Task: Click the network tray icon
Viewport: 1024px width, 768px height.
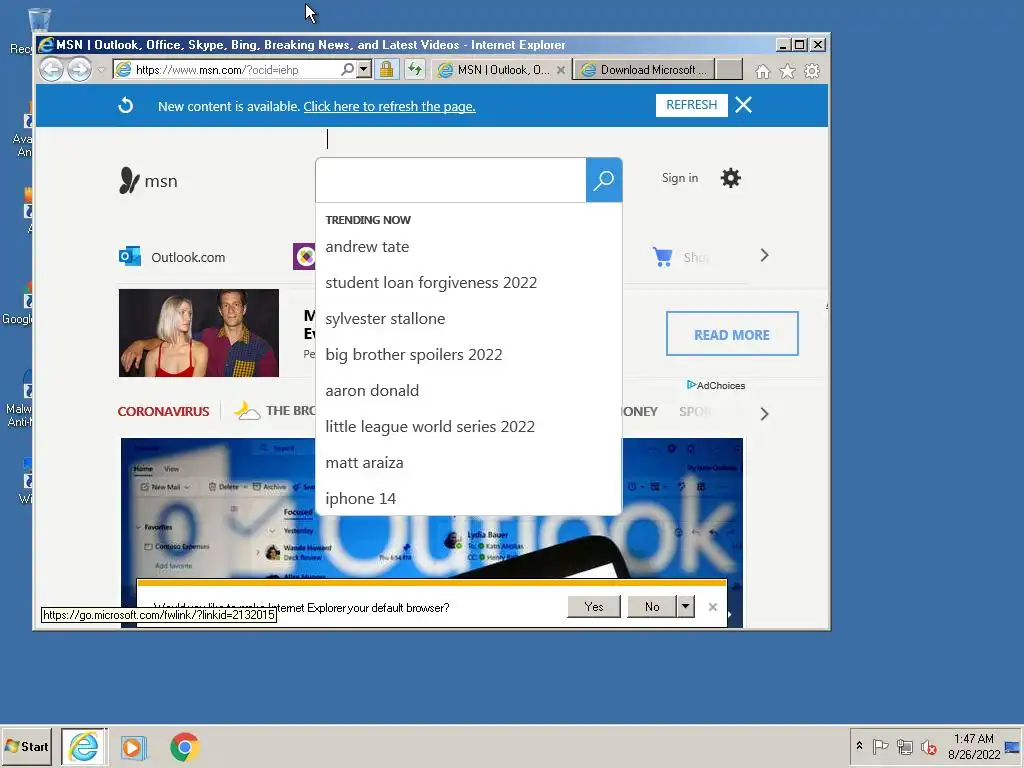Action: point(904,746)
